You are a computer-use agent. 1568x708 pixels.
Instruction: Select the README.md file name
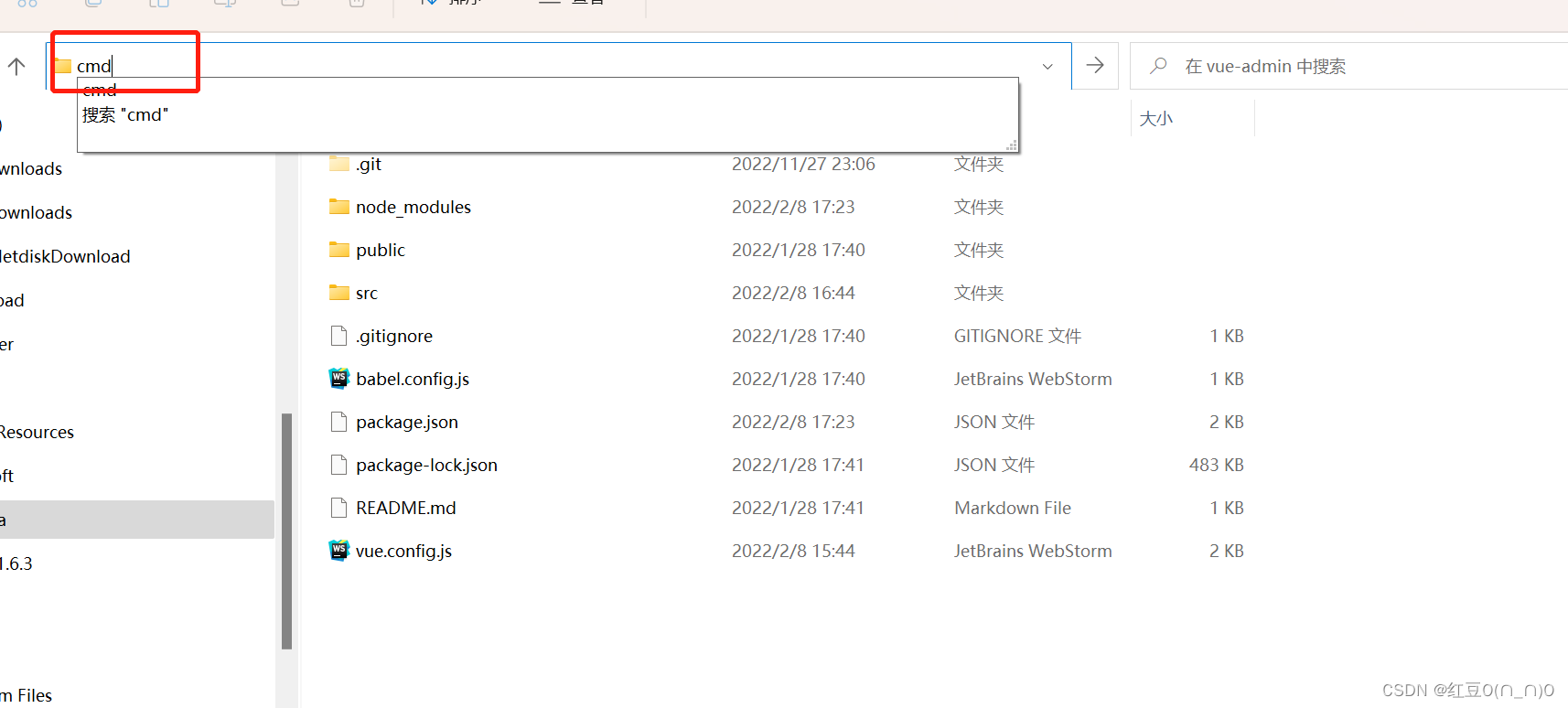click(x=406, y=509)
